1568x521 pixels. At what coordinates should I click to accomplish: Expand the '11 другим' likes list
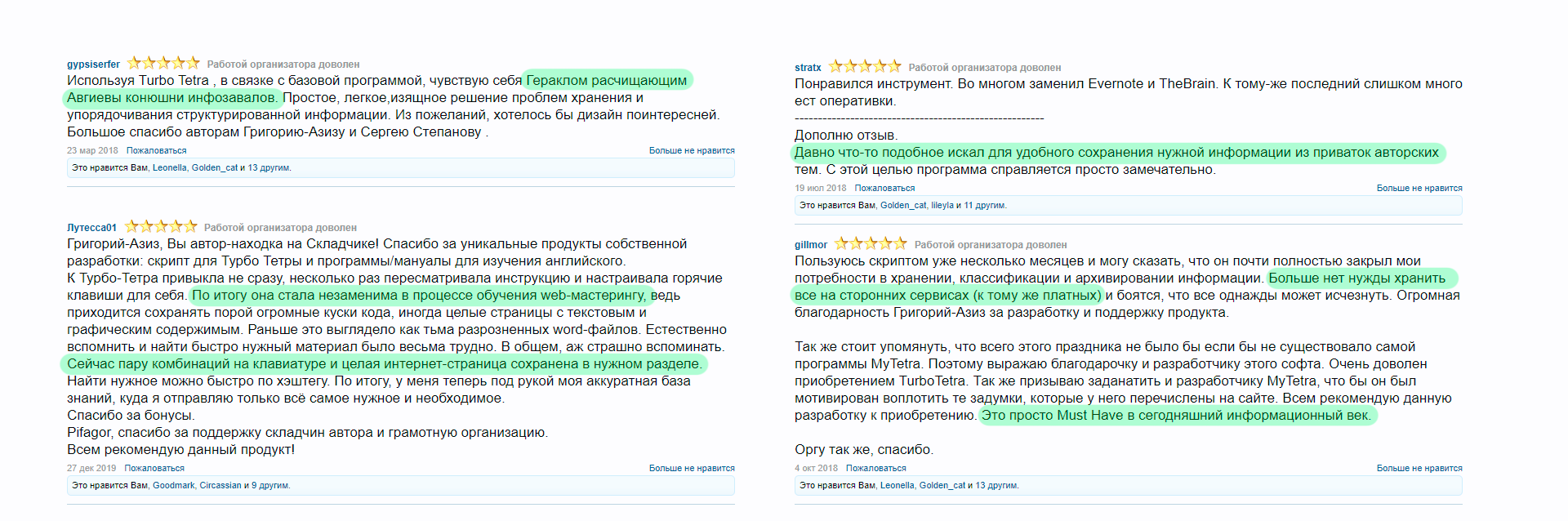click(985, 206)
